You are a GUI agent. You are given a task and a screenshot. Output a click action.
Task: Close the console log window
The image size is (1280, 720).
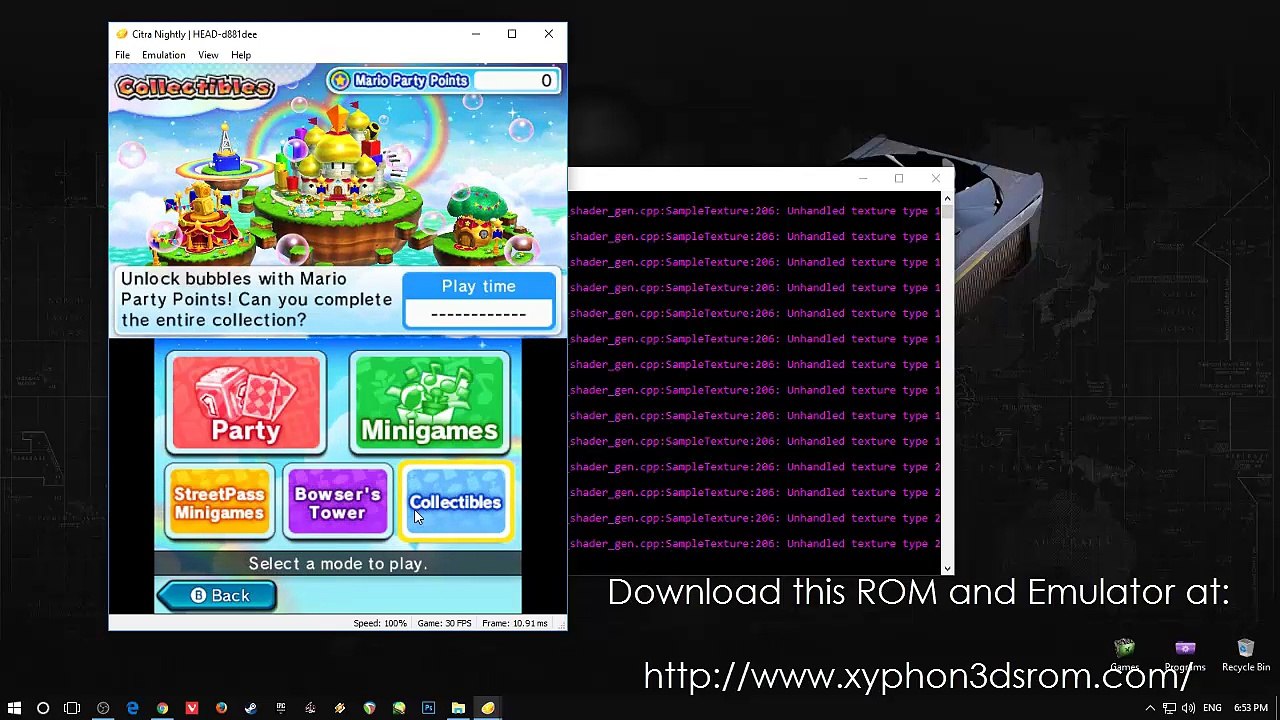pyautogui.click(x=936, y=179)
